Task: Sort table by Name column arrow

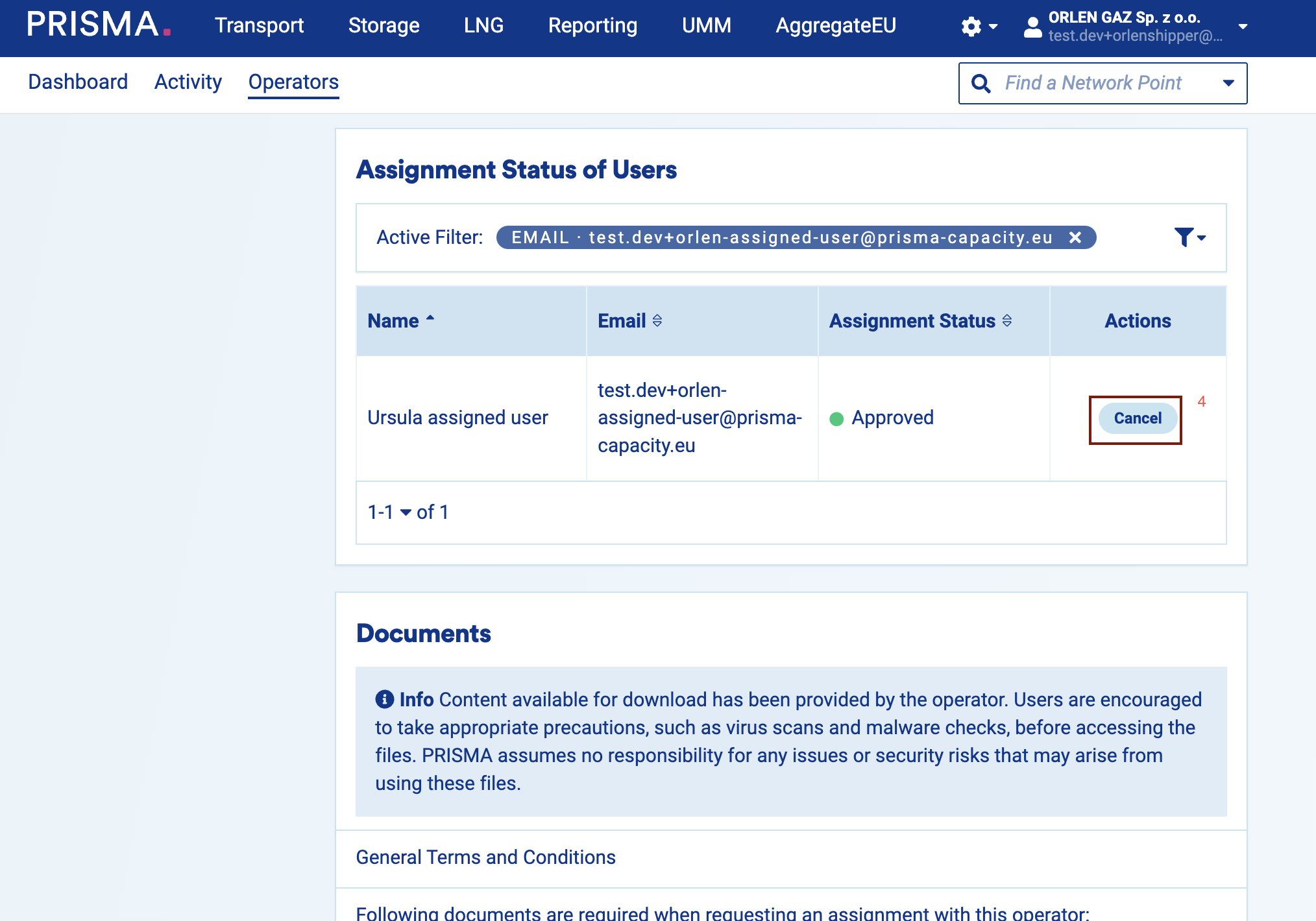Action: tap(430, 318)
